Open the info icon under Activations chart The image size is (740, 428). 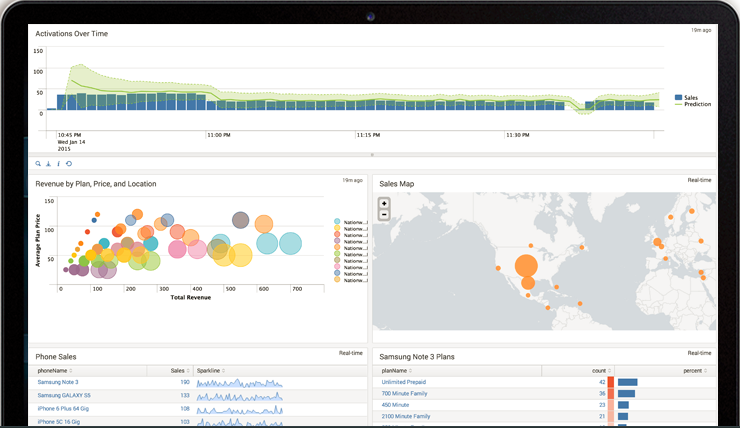58,163
